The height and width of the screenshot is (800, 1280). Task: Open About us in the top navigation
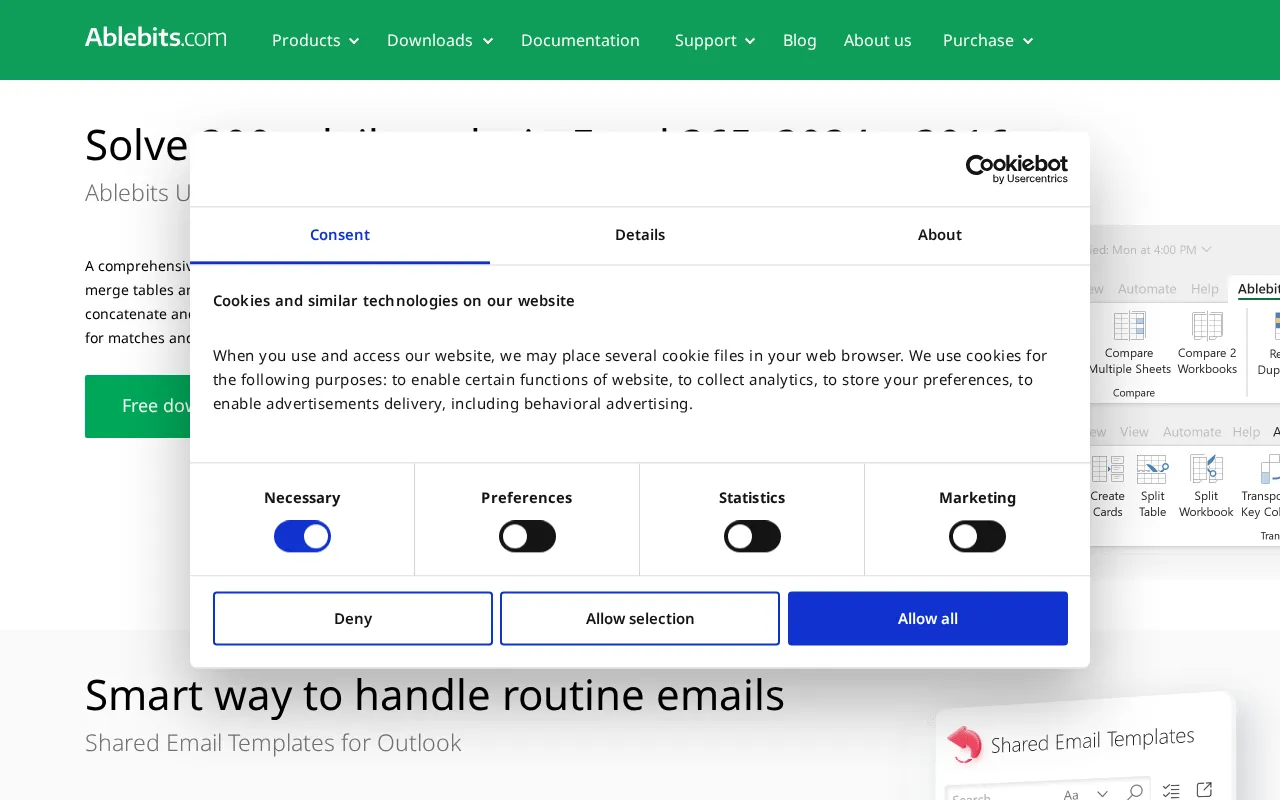878,40
